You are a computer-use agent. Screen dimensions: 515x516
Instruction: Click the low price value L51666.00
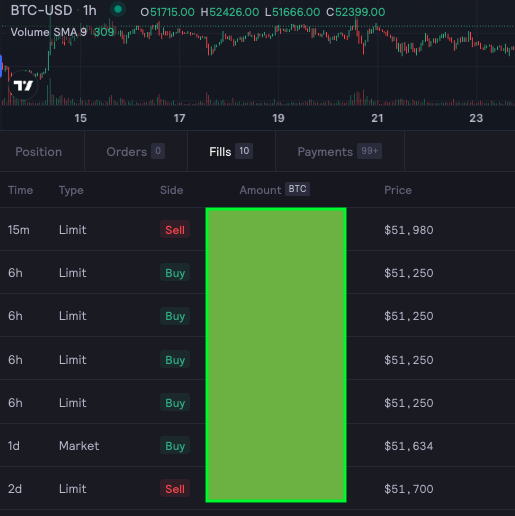click(293, 12)
